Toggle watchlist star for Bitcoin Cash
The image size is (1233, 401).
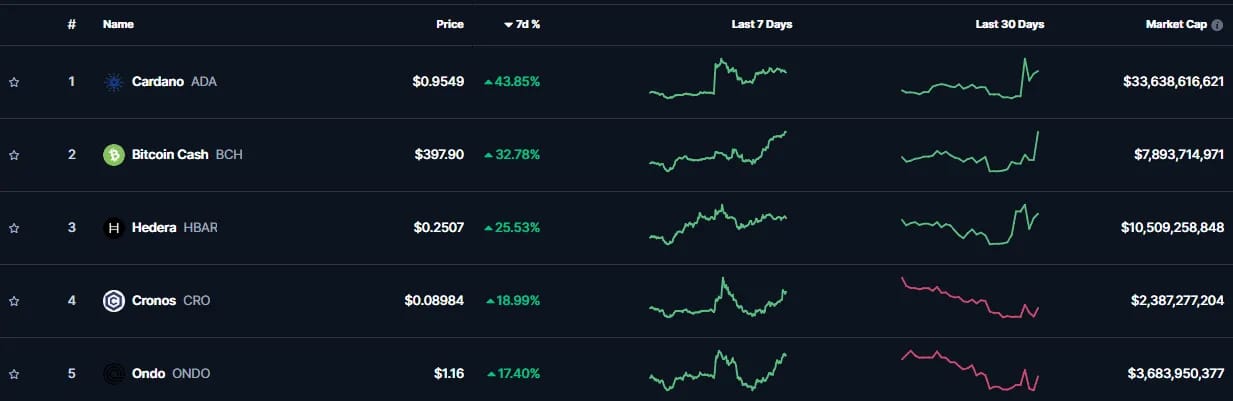pos(14,155)
